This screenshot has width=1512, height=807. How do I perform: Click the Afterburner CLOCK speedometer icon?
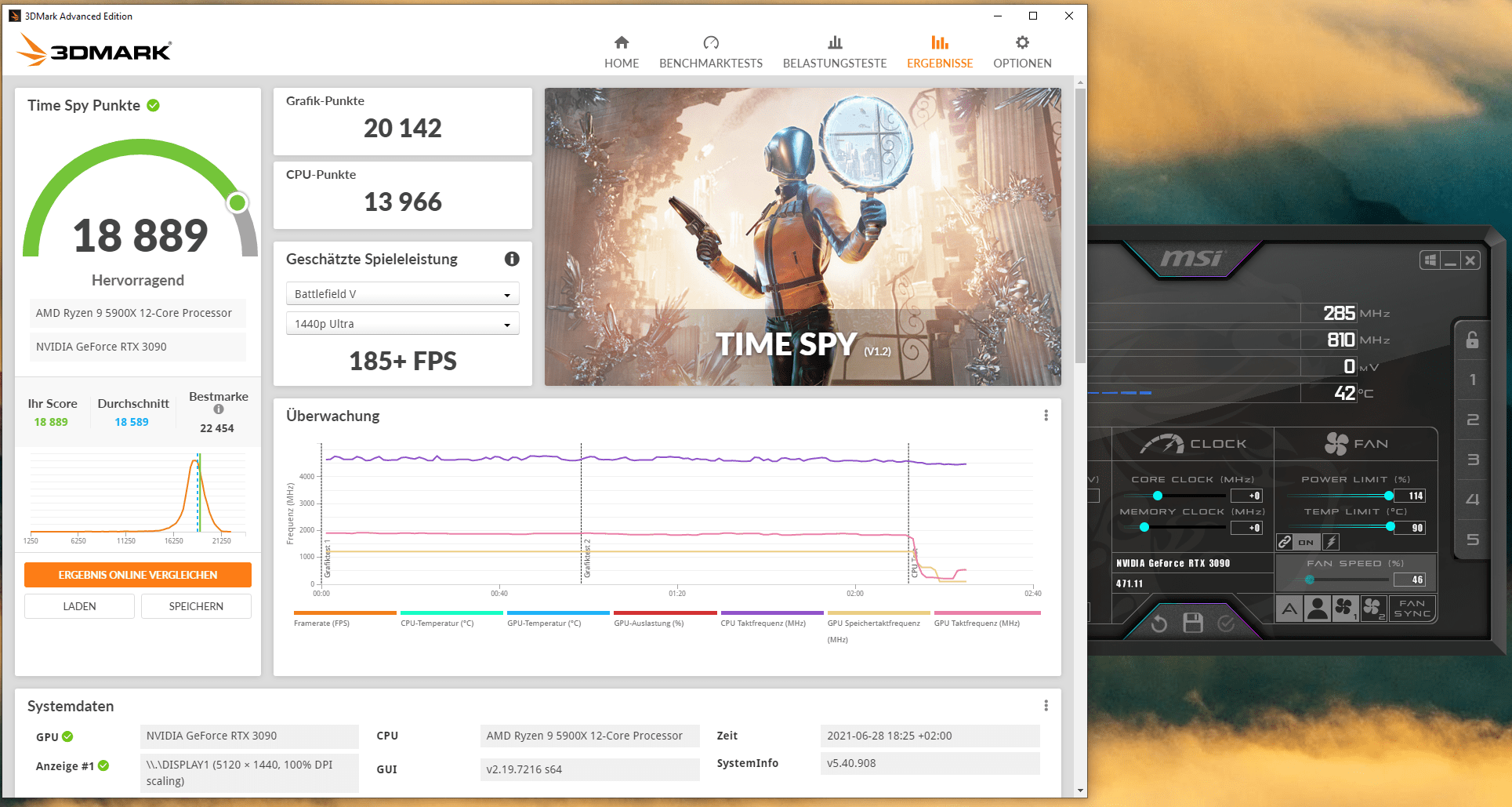(1162, 444)
